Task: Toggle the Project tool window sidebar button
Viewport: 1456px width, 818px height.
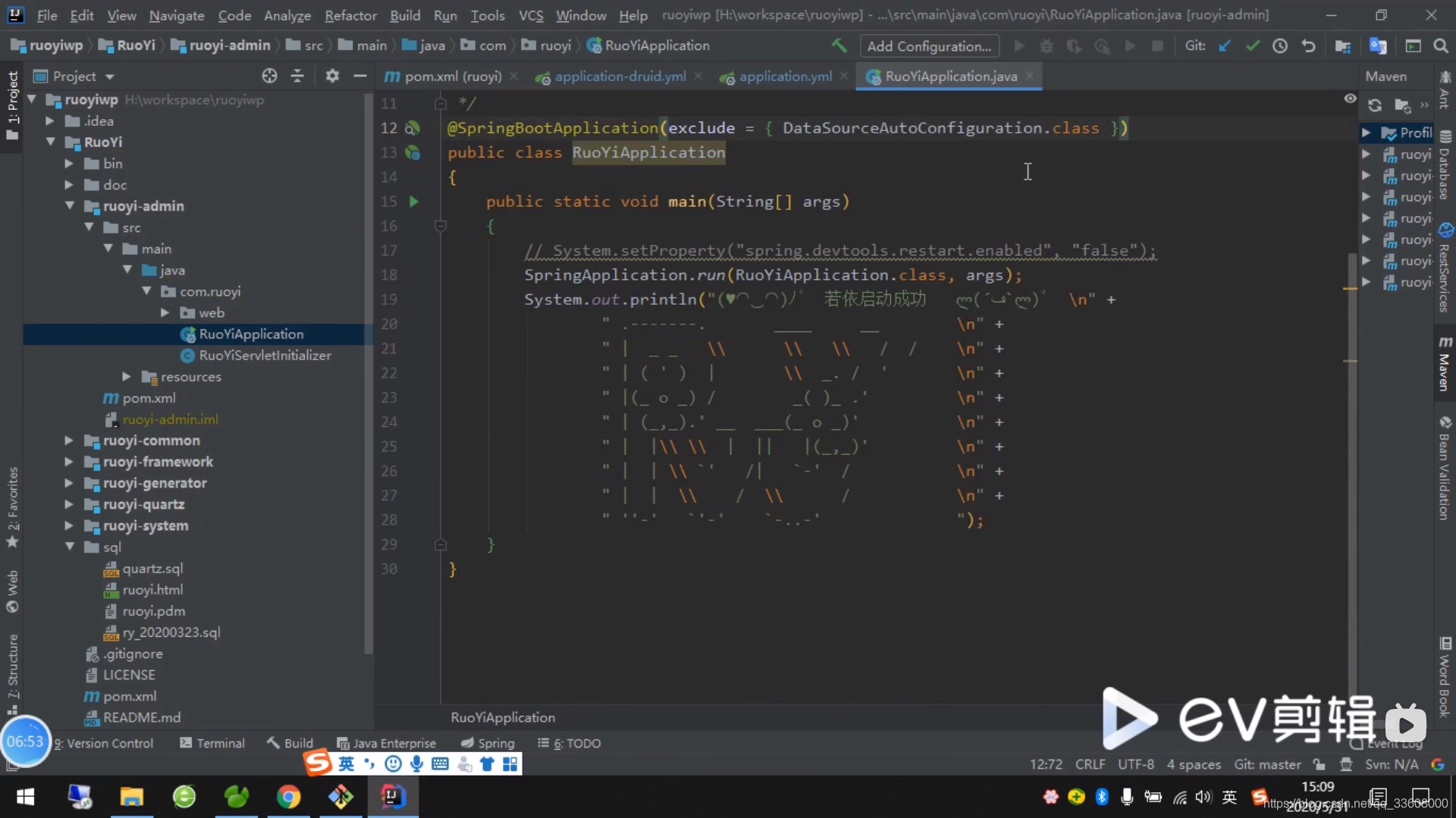Action: coord(13,105)
